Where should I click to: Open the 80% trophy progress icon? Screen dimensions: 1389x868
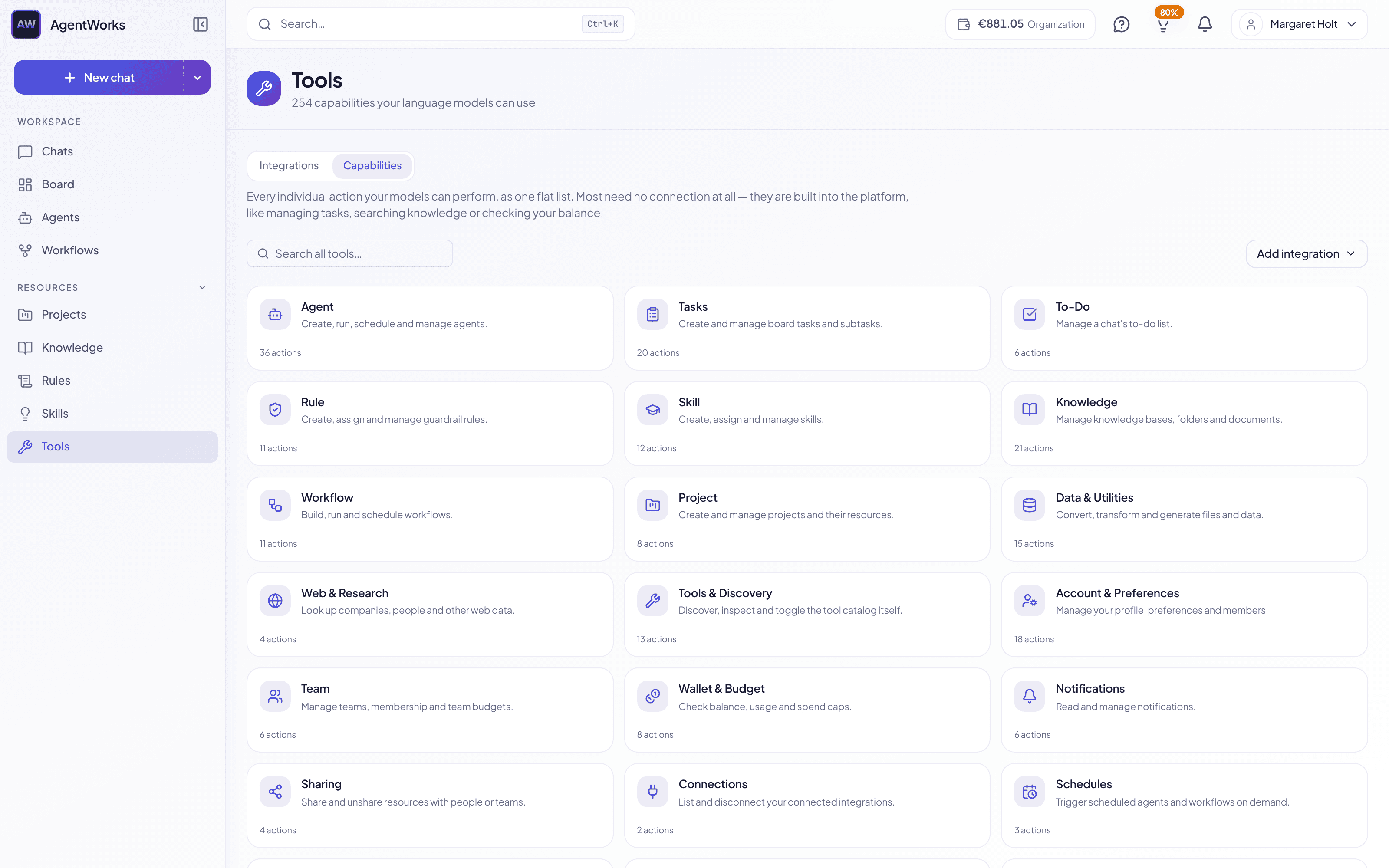pyautogui.click(x=1163, y=24)
